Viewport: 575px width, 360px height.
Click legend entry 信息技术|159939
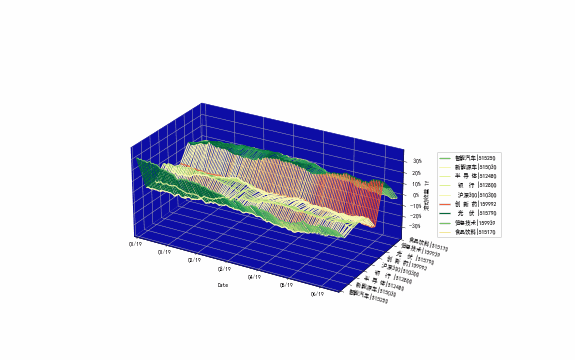pos(468,223)
